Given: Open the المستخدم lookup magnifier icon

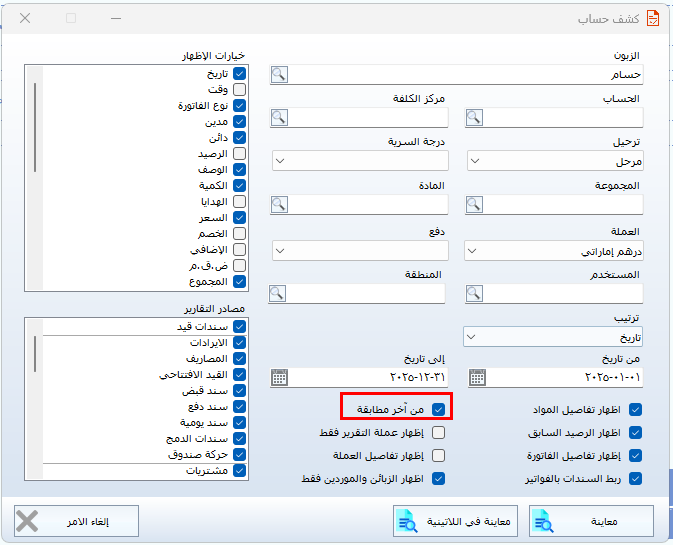Looking at the screenshot, I should 476,293.
